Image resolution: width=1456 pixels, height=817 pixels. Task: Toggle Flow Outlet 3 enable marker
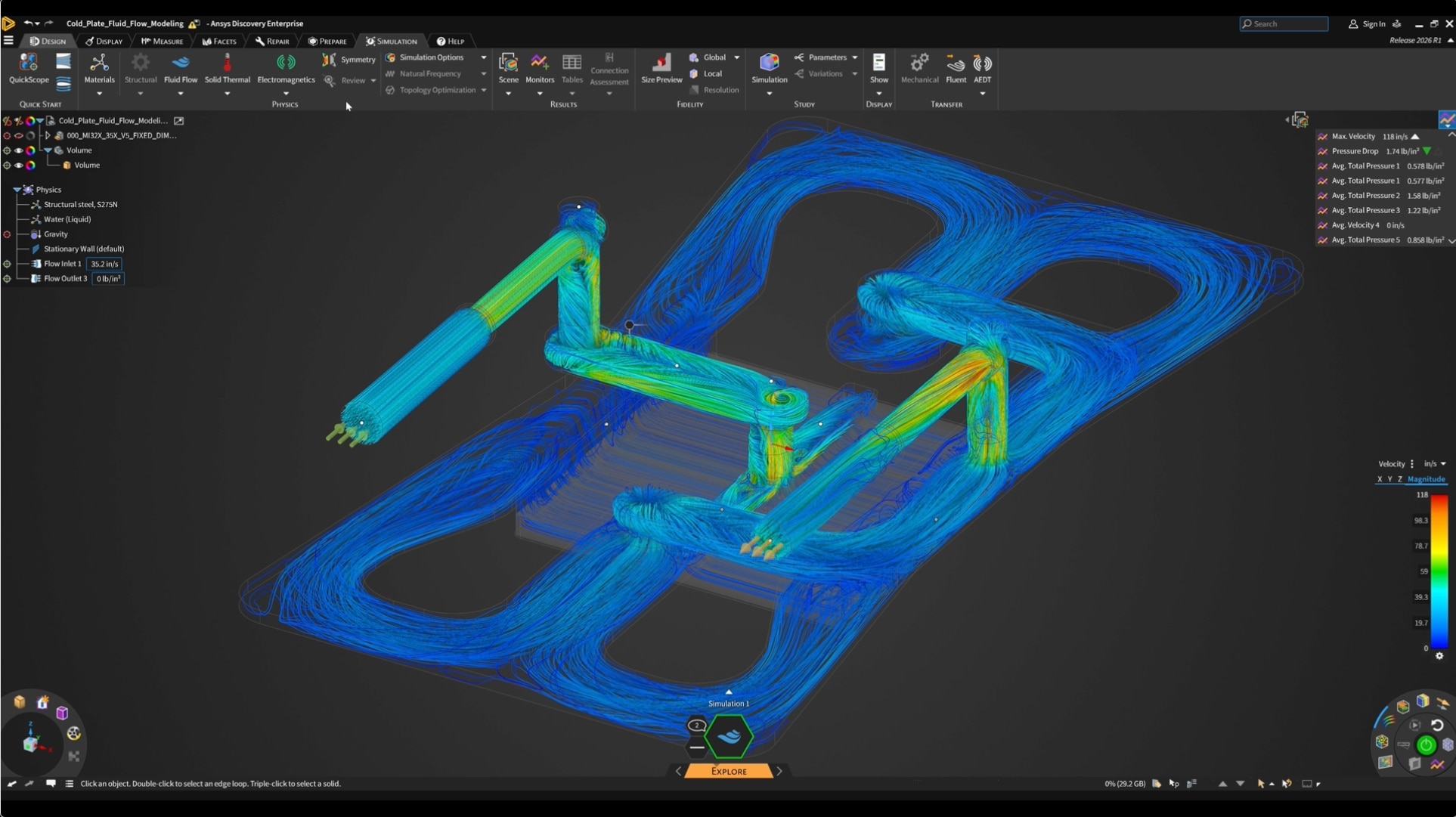tap(7, 279)
